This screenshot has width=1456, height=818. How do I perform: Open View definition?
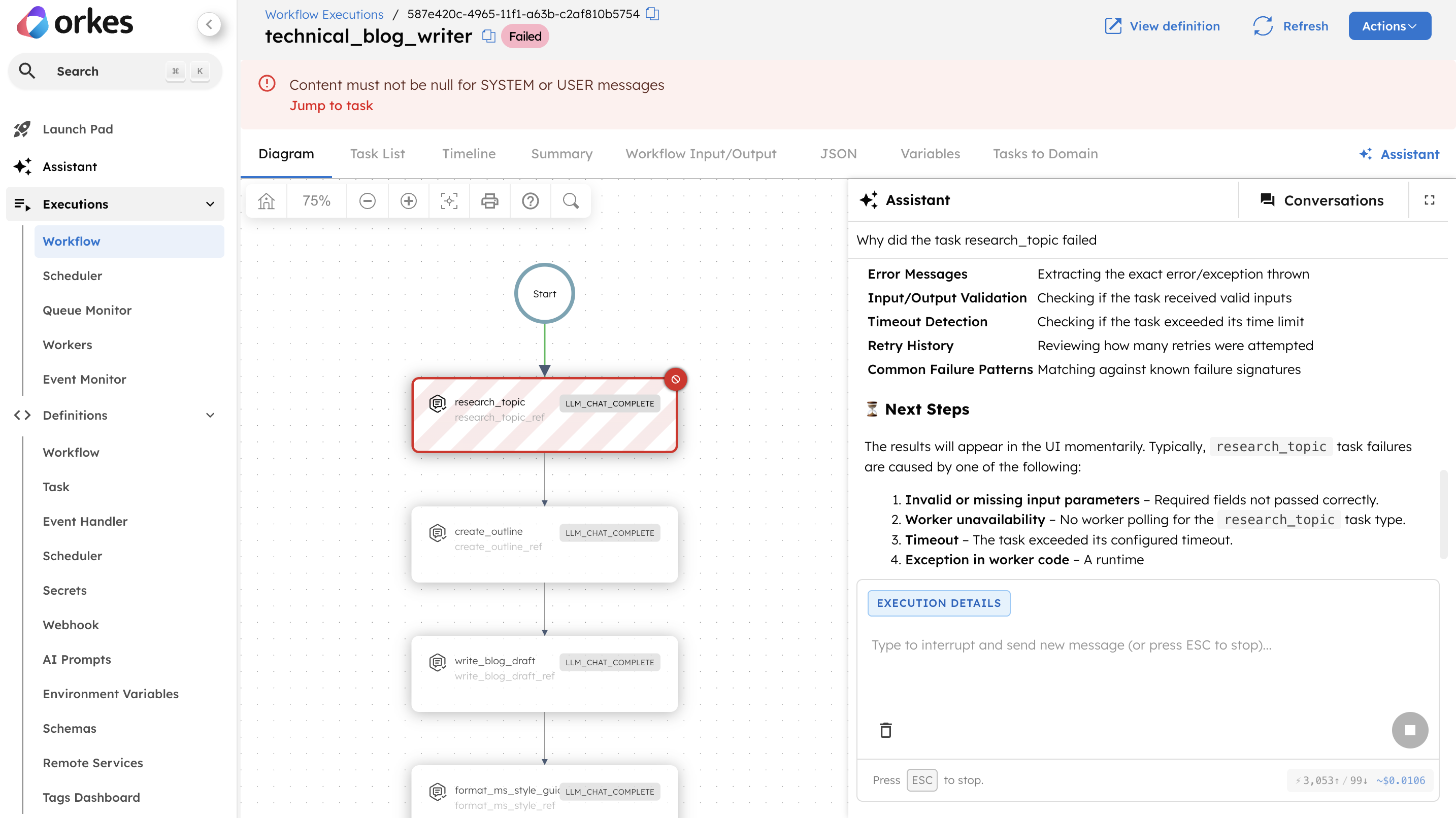click(x=1162, y=26)
